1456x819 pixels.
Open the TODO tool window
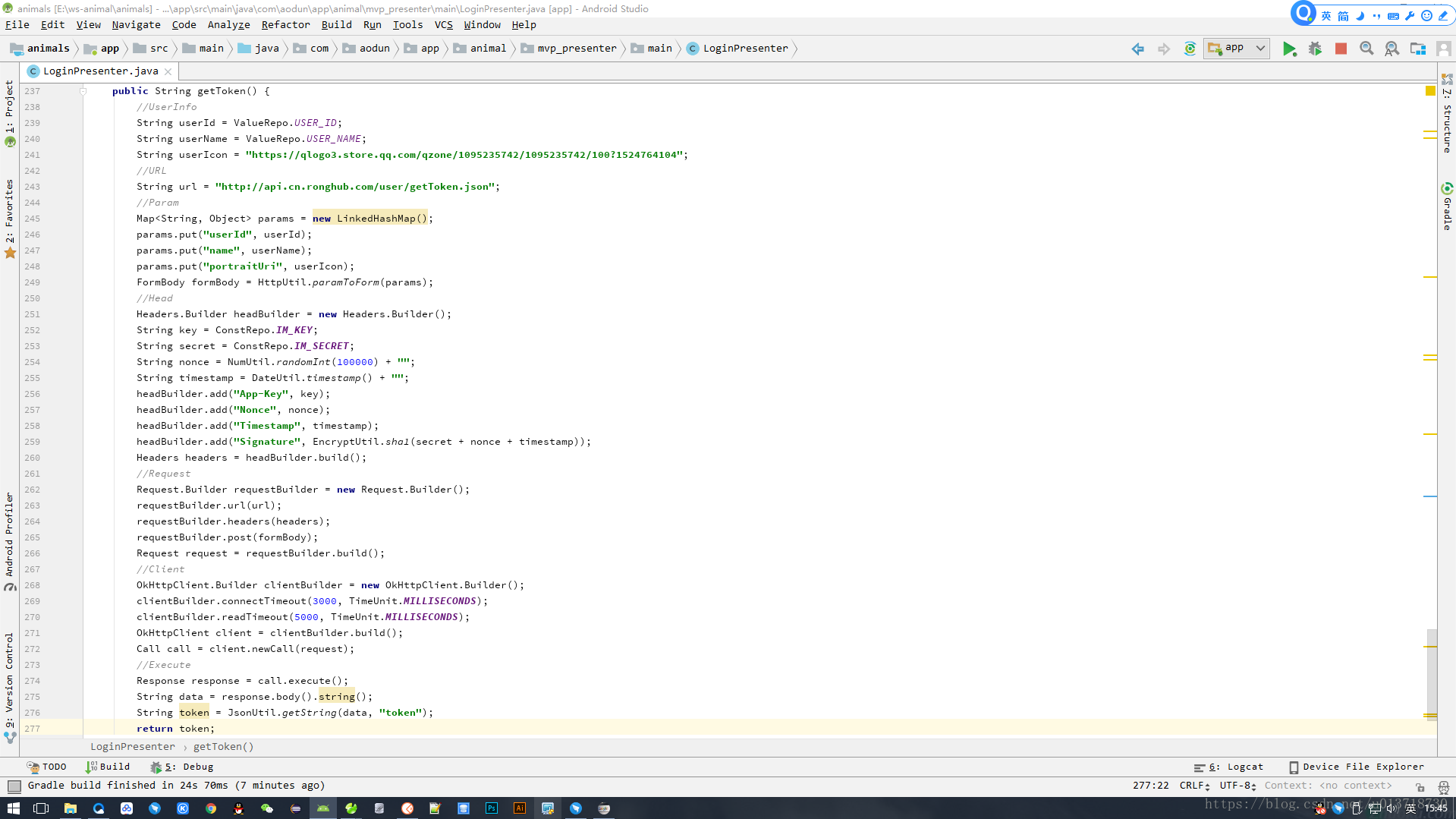(x=46, y=767)
